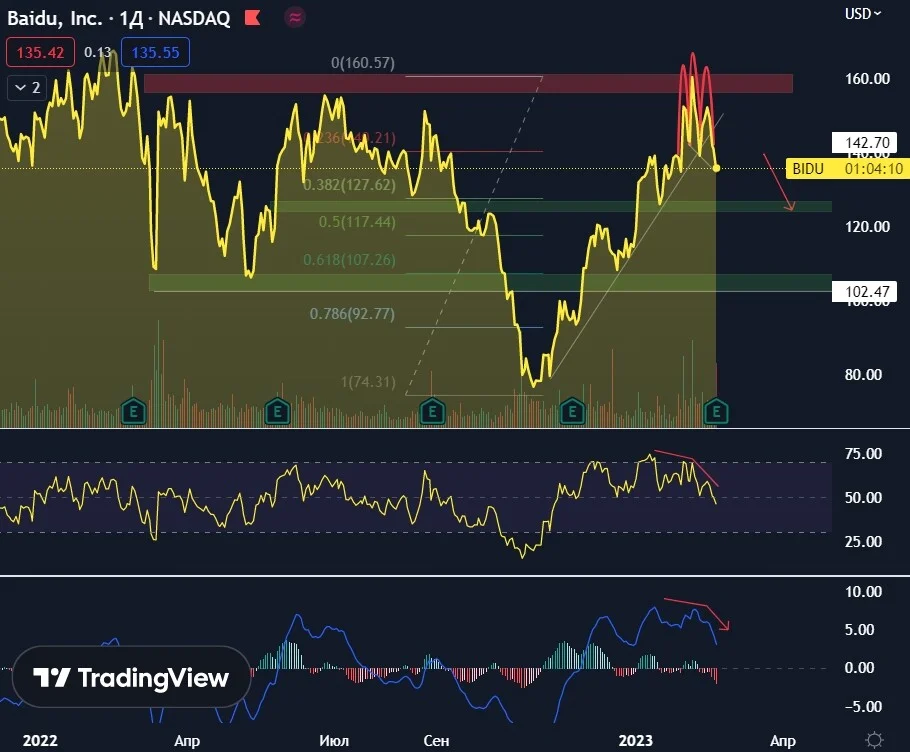This screenshot has height=752, width=910.
Task: Click the 102.47 price label
Action: pyautogui.click(x=864, y=291)
